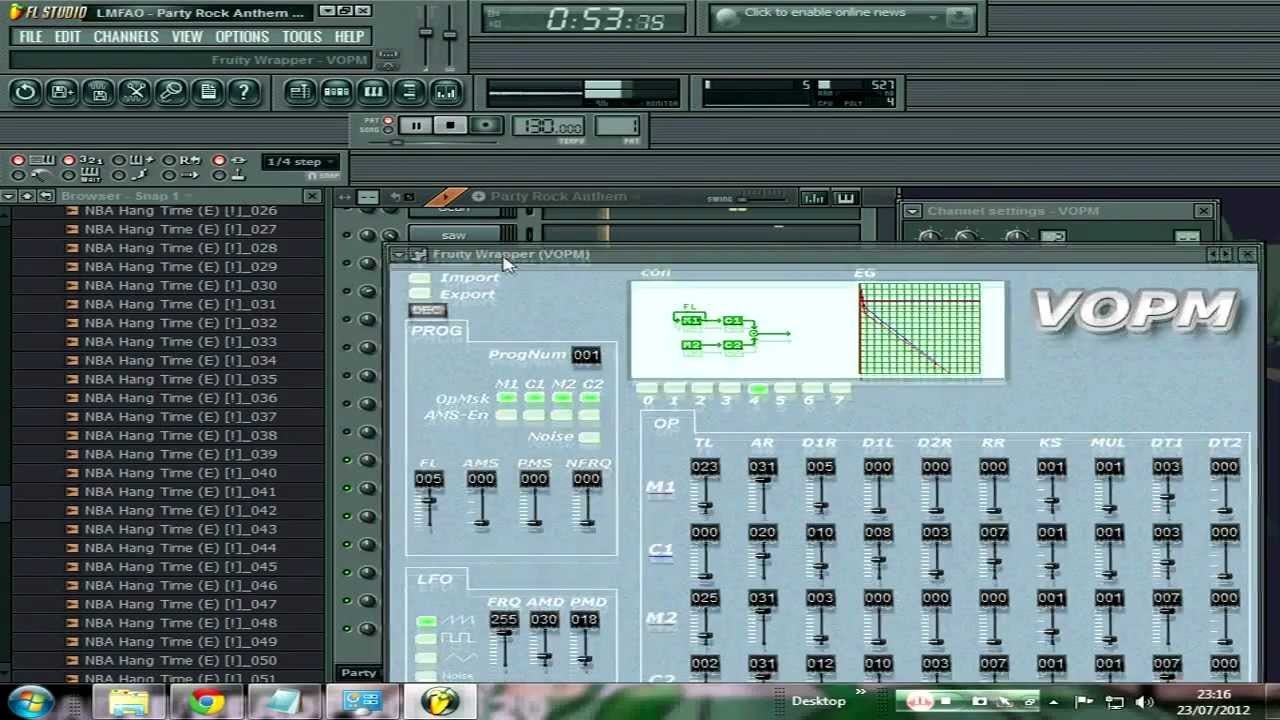Open the EDIT menu
This screenshot has height=720, width=1280.
(68, 36)
